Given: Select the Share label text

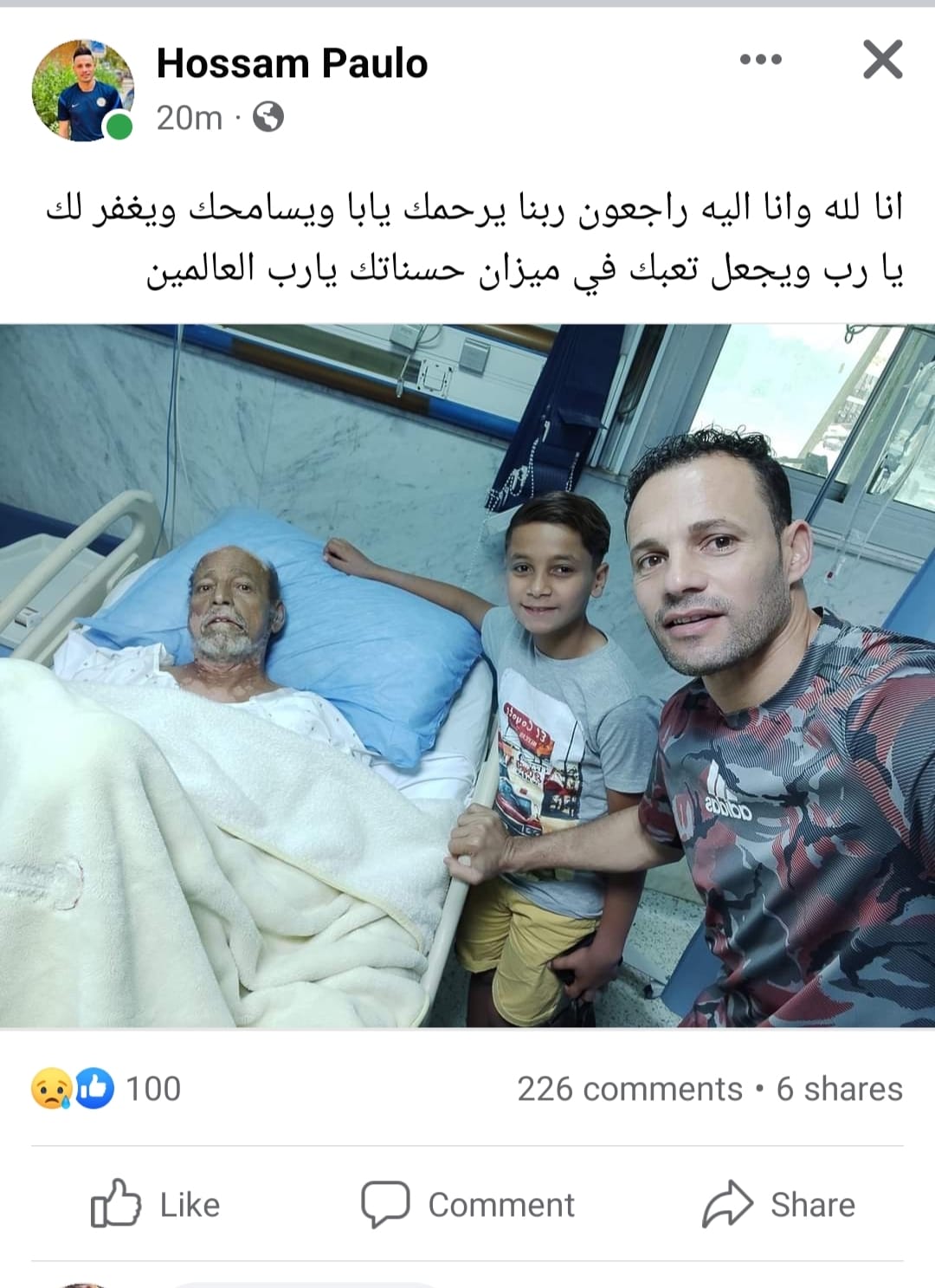Looking at the screenshot, I should [x=813, y=1205].
